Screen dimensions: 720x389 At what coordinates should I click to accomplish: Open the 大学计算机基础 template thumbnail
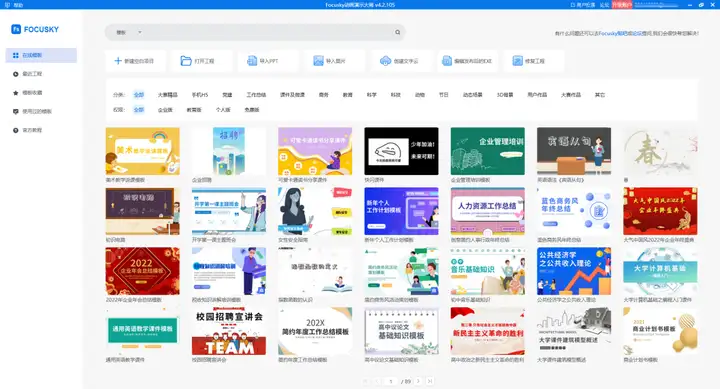coord(660,271)
